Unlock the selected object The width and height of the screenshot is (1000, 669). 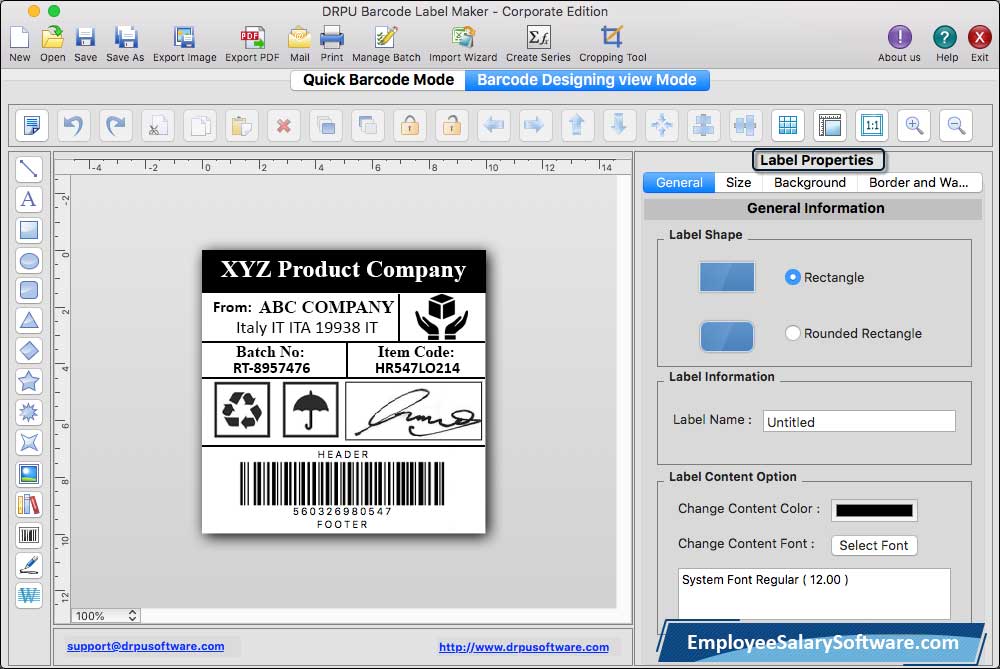pyautogui.click(x=452, y=125)
